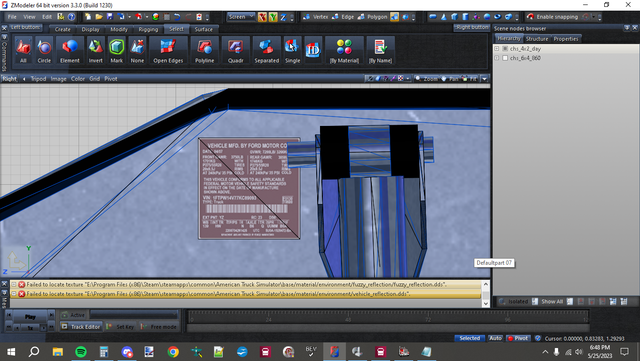
Task: Toggle Enable snapping
Action: pyautogui.click(x=552, y=17)
